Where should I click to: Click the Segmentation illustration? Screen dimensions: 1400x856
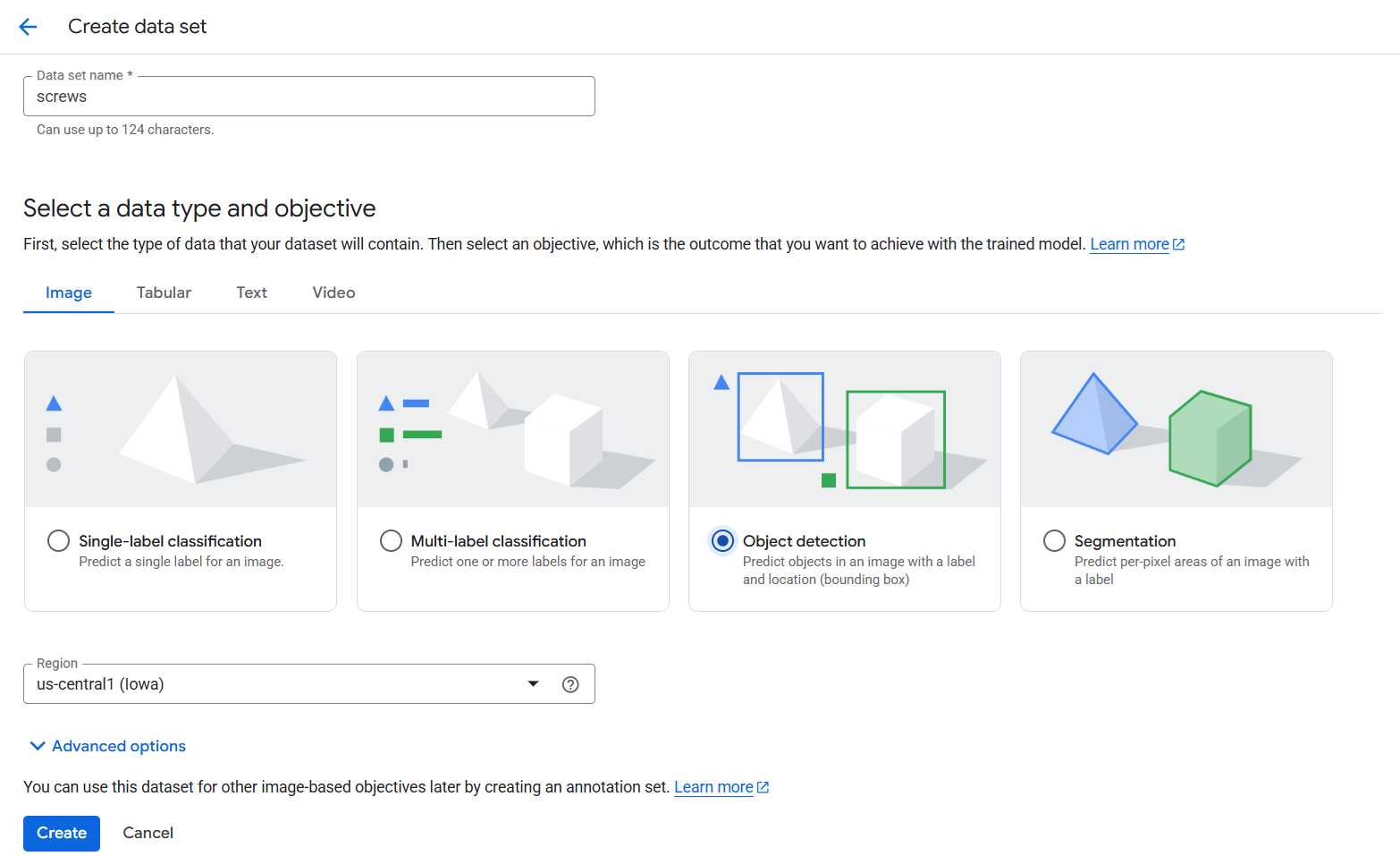pos(1177,429)
